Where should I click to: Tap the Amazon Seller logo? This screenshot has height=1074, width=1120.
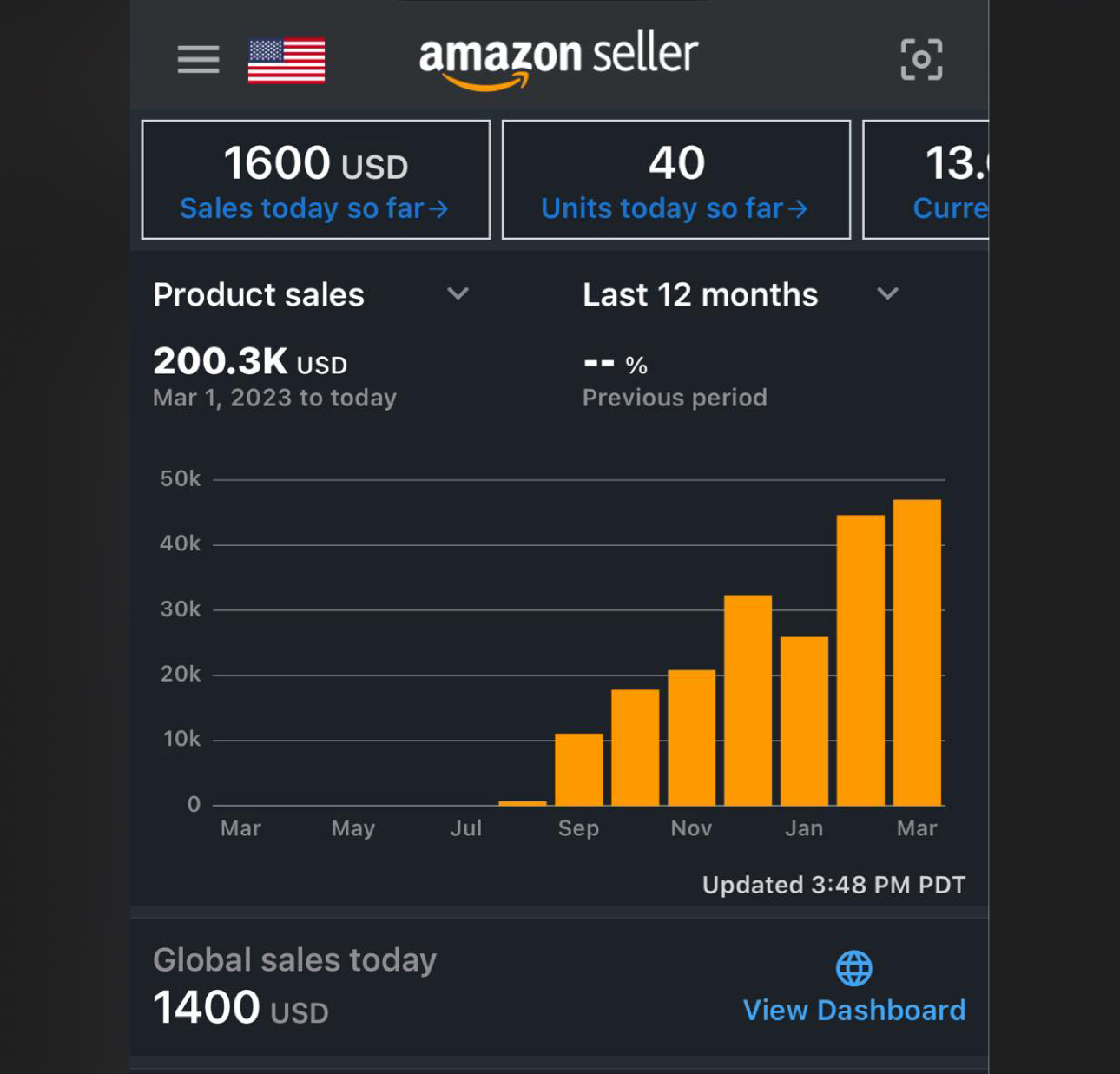[x=558, y=59]
